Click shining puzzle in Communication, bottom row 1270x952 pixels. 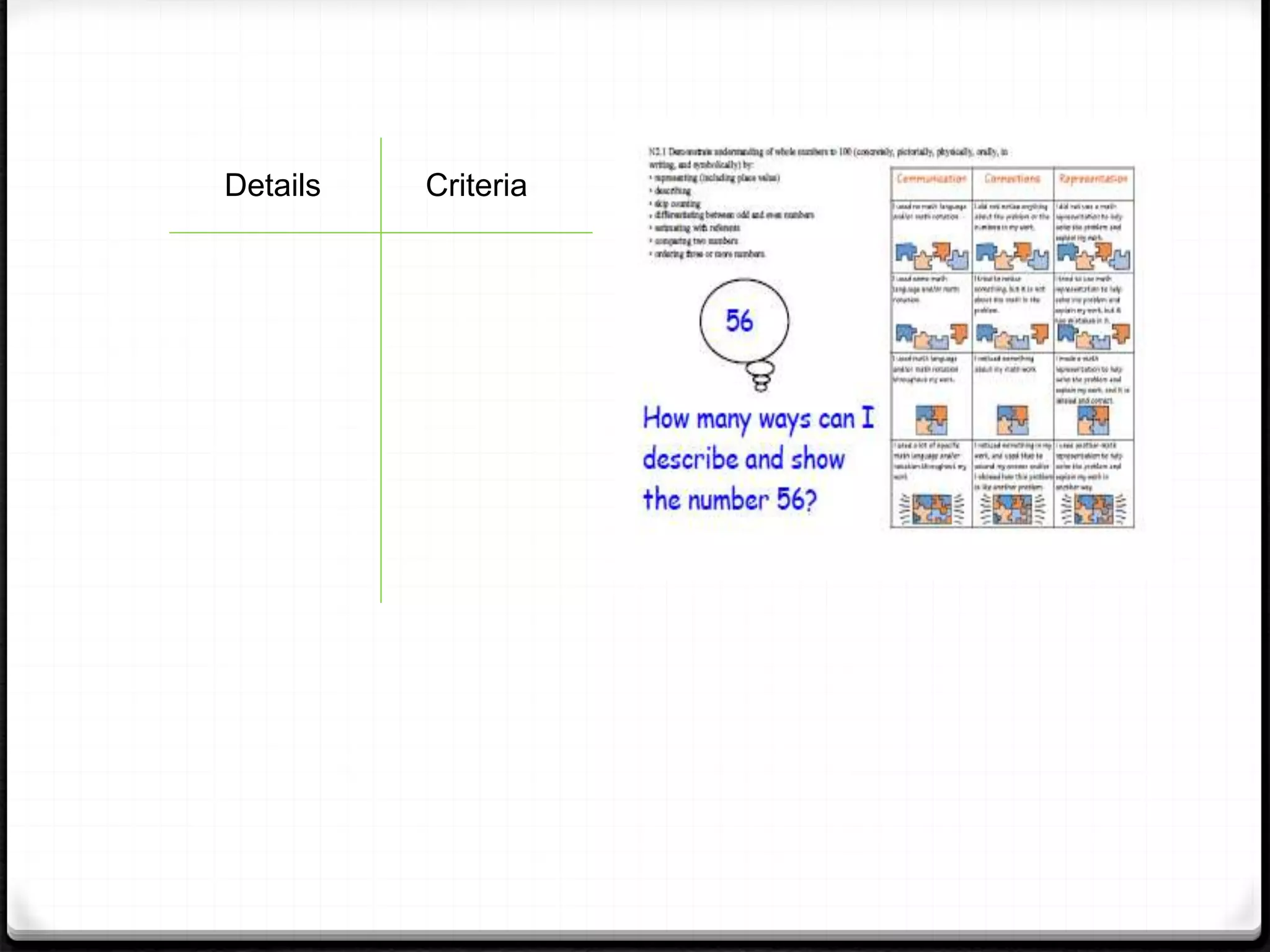pyautogui.click(x=931, y=509)
